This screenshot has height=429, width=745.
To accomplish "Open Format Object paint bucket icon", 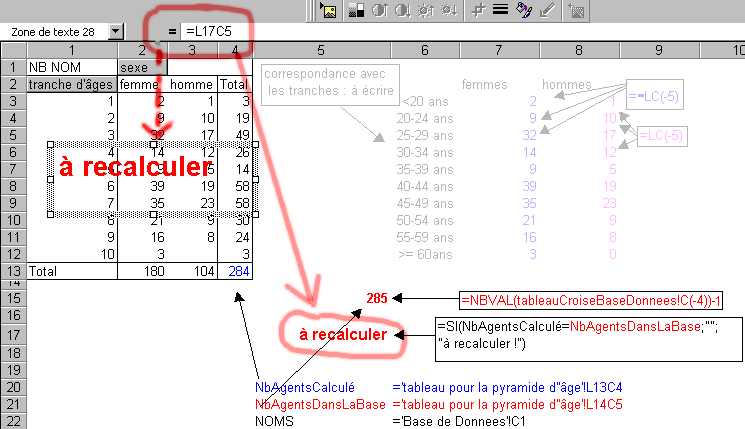I will pos(522,11).
